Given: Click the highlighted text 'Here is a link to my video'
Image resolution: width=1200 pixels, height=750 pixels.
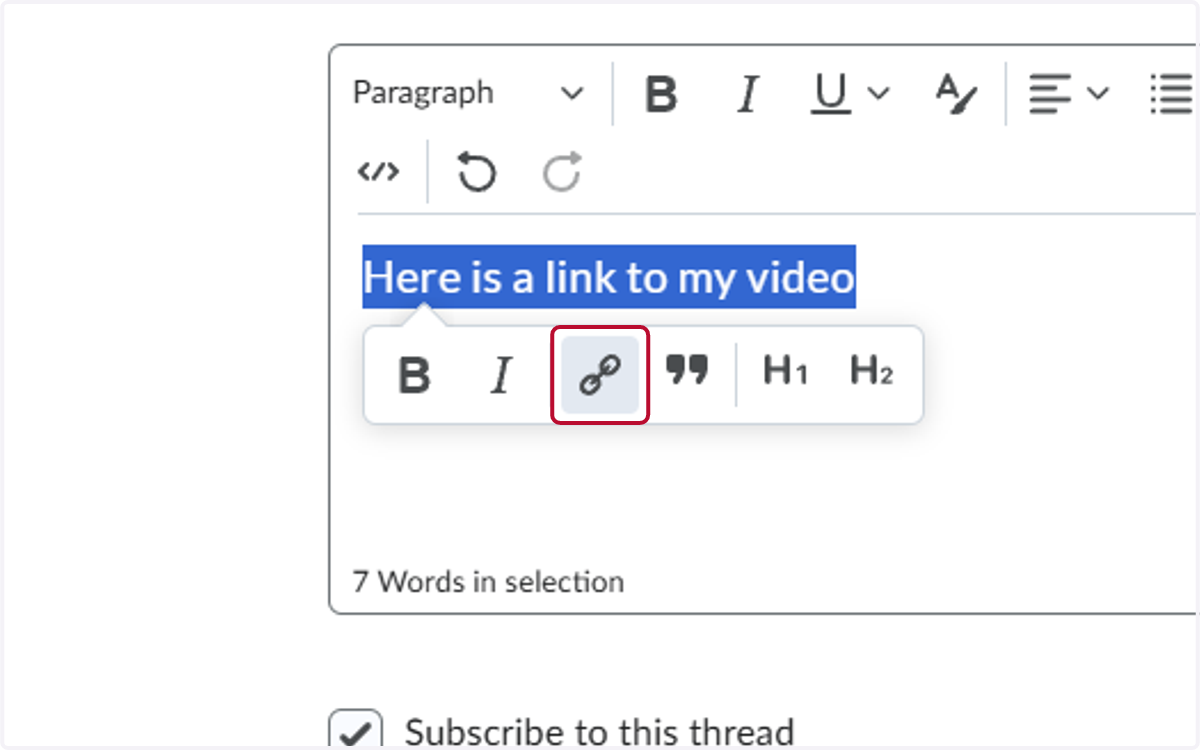Looking at the screenshot, I should coord(609,277).
